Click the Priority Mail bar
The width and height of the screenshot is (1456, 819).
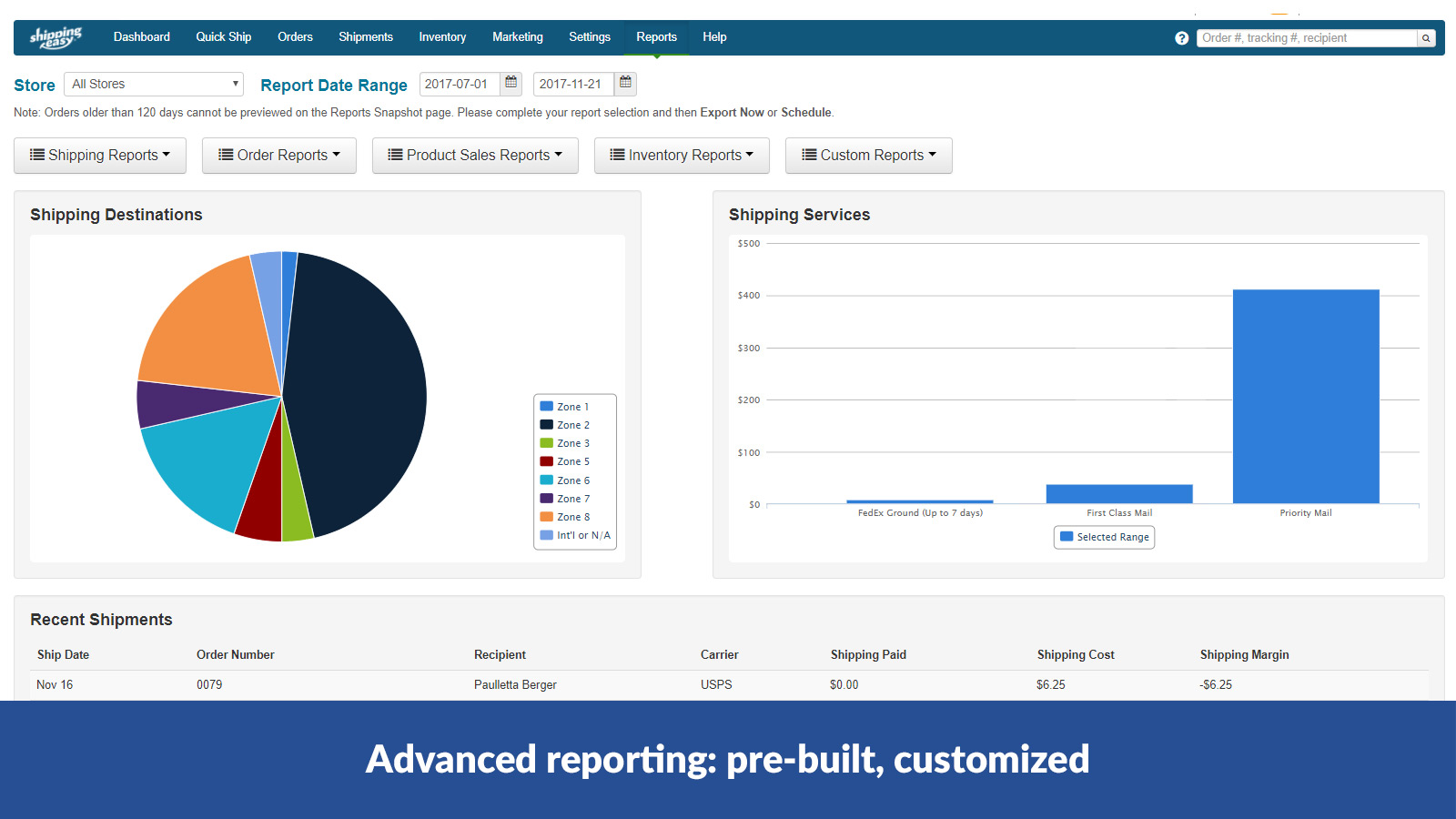(x=1306, y=396)
